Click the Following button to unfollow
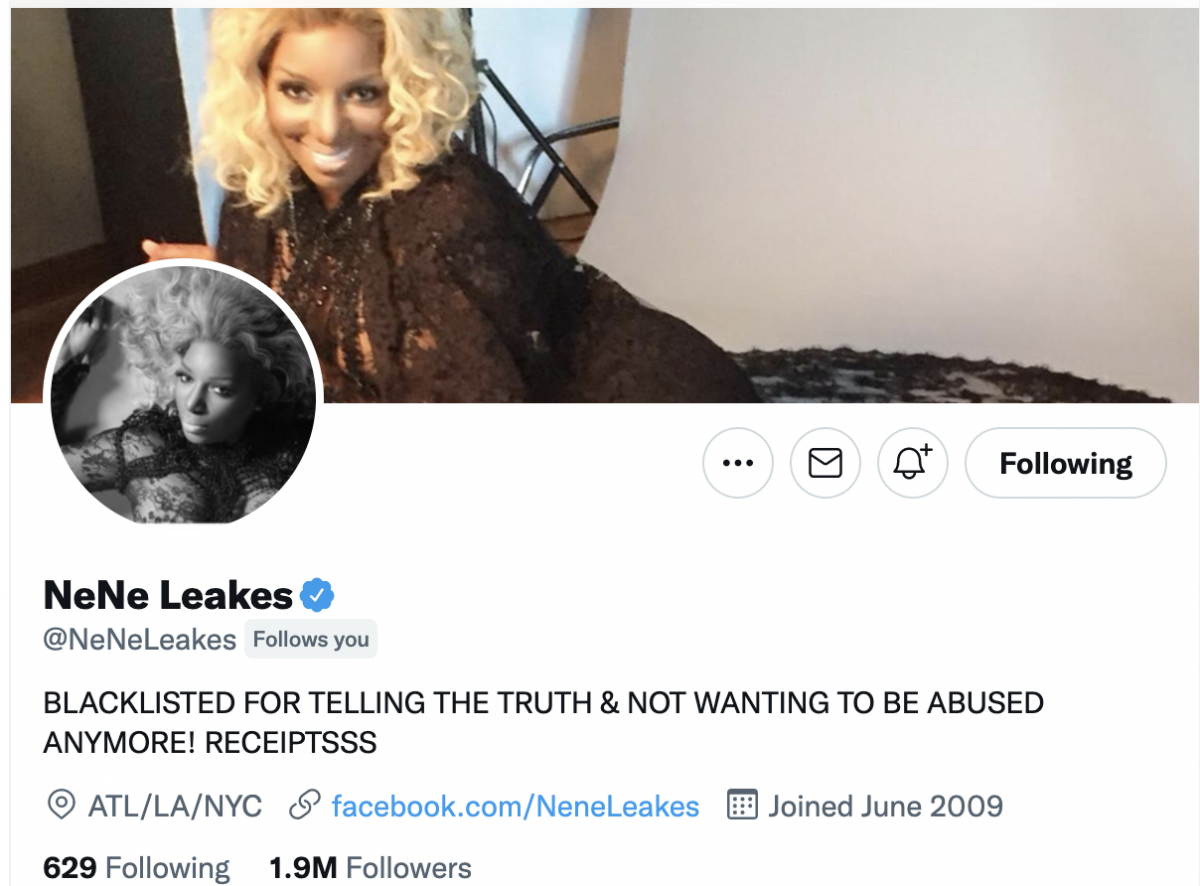Image resolution: width=1200 pixels, height=886 pixels. click(1066, 463)
